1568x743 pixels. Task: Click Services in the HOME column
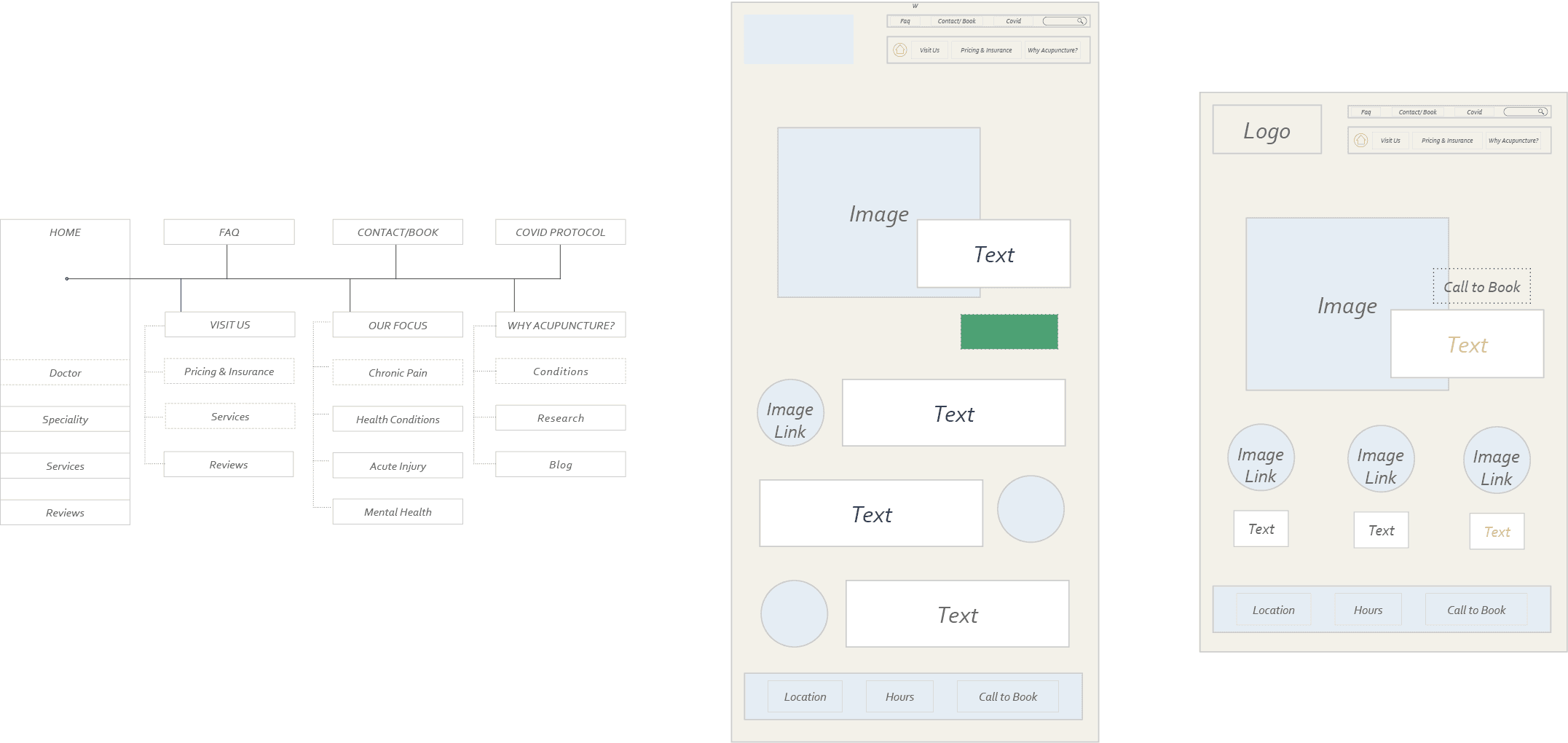pyautogui.click(x=66, y=465)
